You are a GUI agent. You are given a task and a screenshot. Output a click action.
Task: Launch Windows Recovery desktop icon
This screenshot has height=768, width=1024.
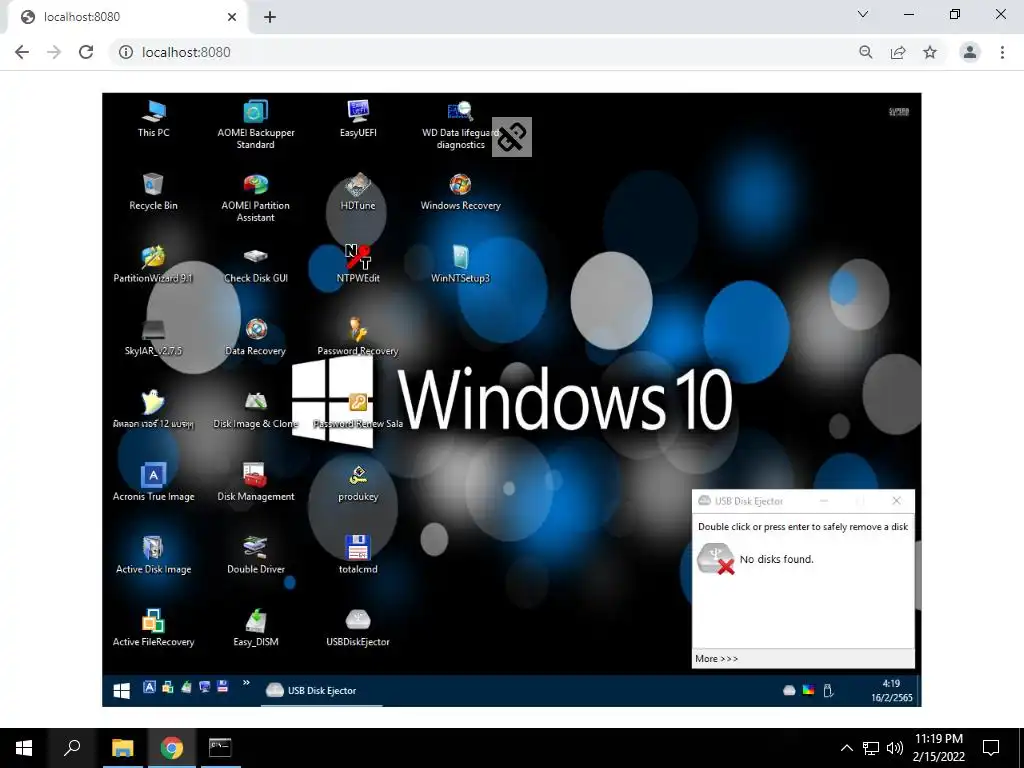[x=460, y=191]
